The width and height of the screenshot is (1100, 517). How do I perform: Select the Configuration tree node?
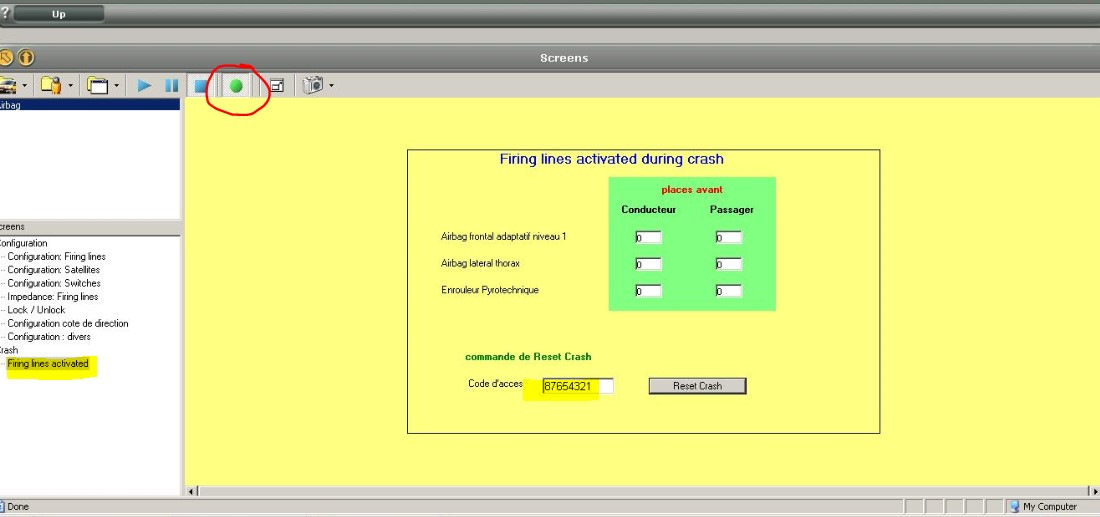point(22,243)
